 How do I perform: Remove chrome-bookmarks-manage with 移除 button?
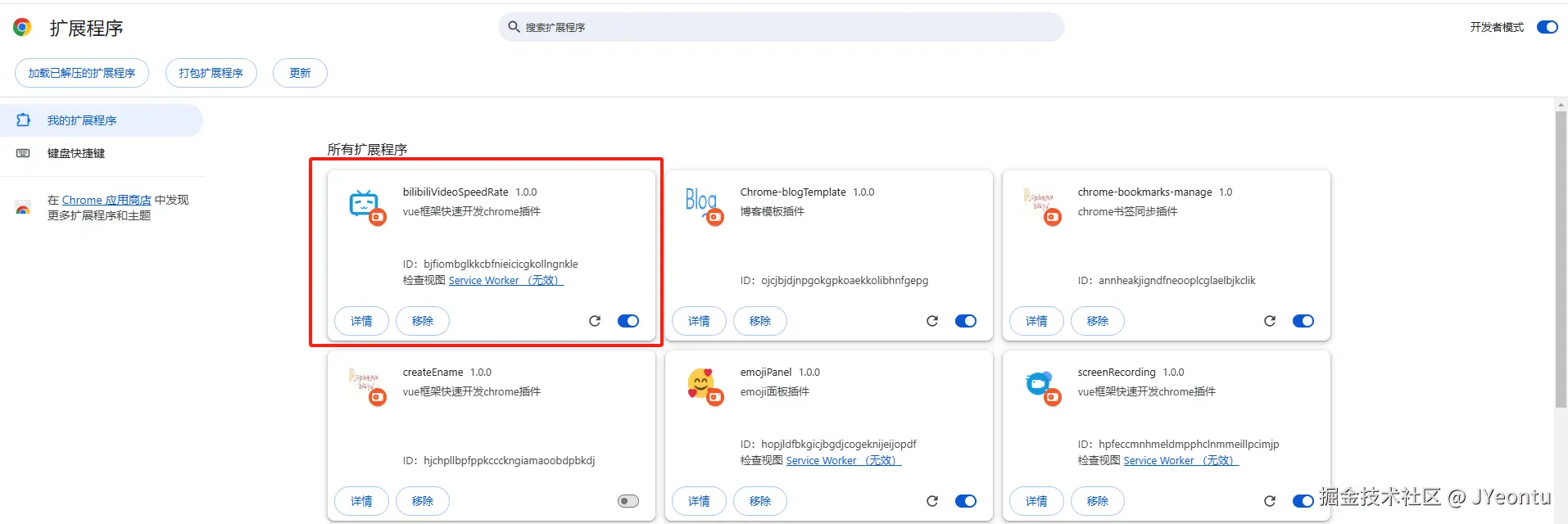point(1098,321)
